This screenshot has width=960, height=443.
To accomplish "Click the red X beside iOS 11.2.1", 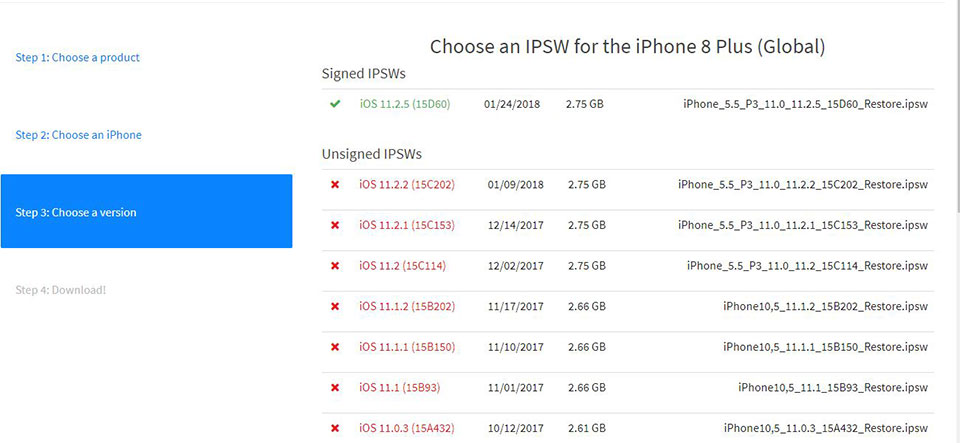I will click(335, 225).
